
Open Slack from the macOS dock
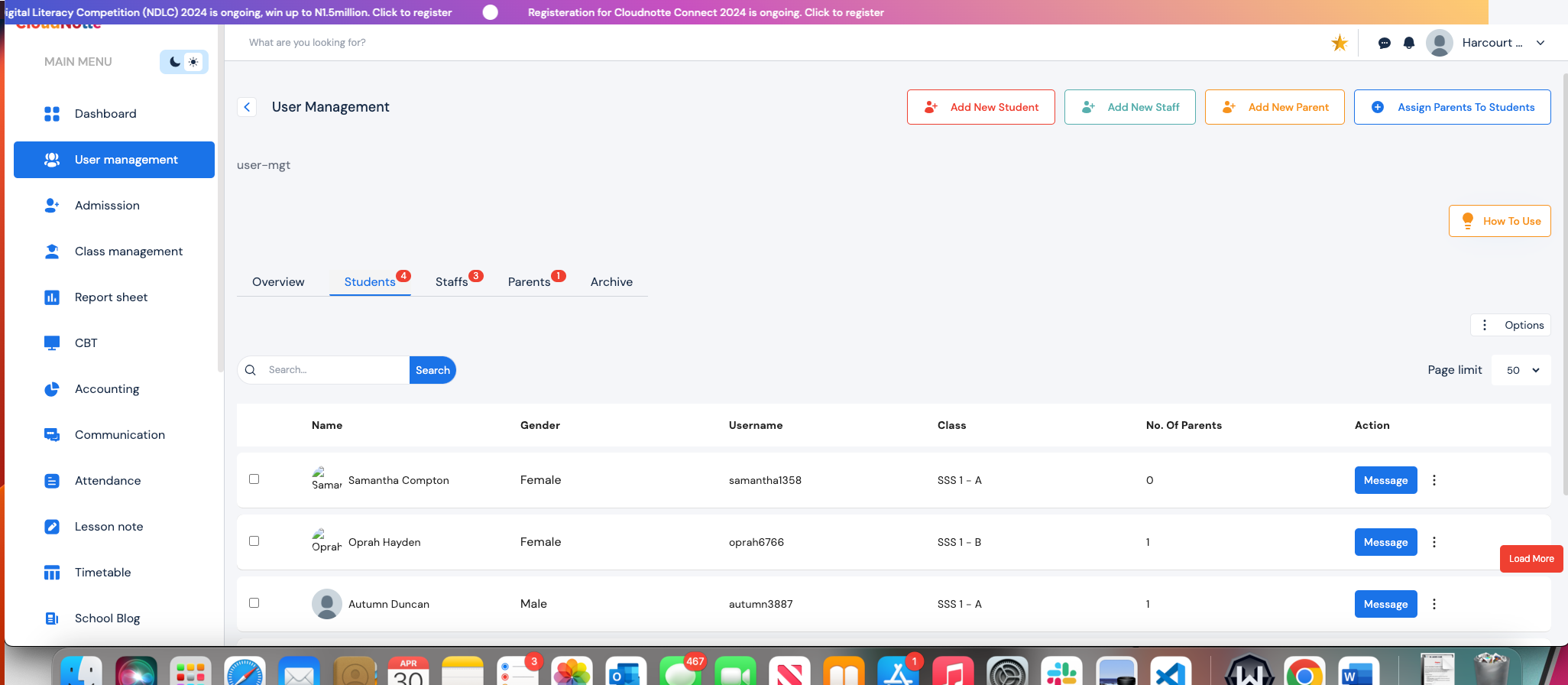click(x=1061, y=673)
